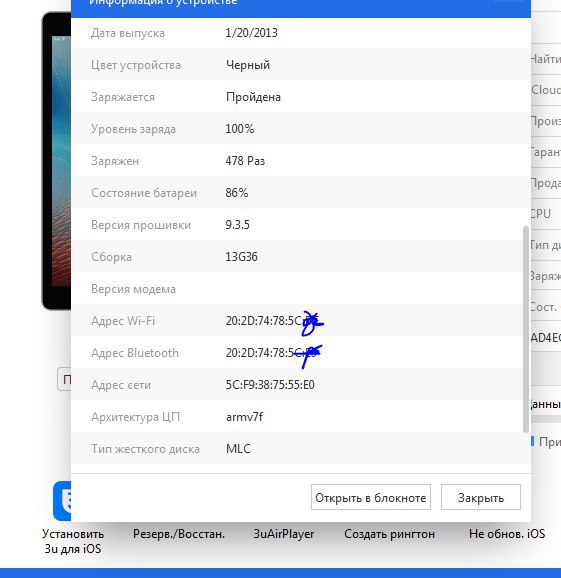Click the Состояние батареи value 86%
This screenshot has height=578, width=561.
[x=237, y=193]
